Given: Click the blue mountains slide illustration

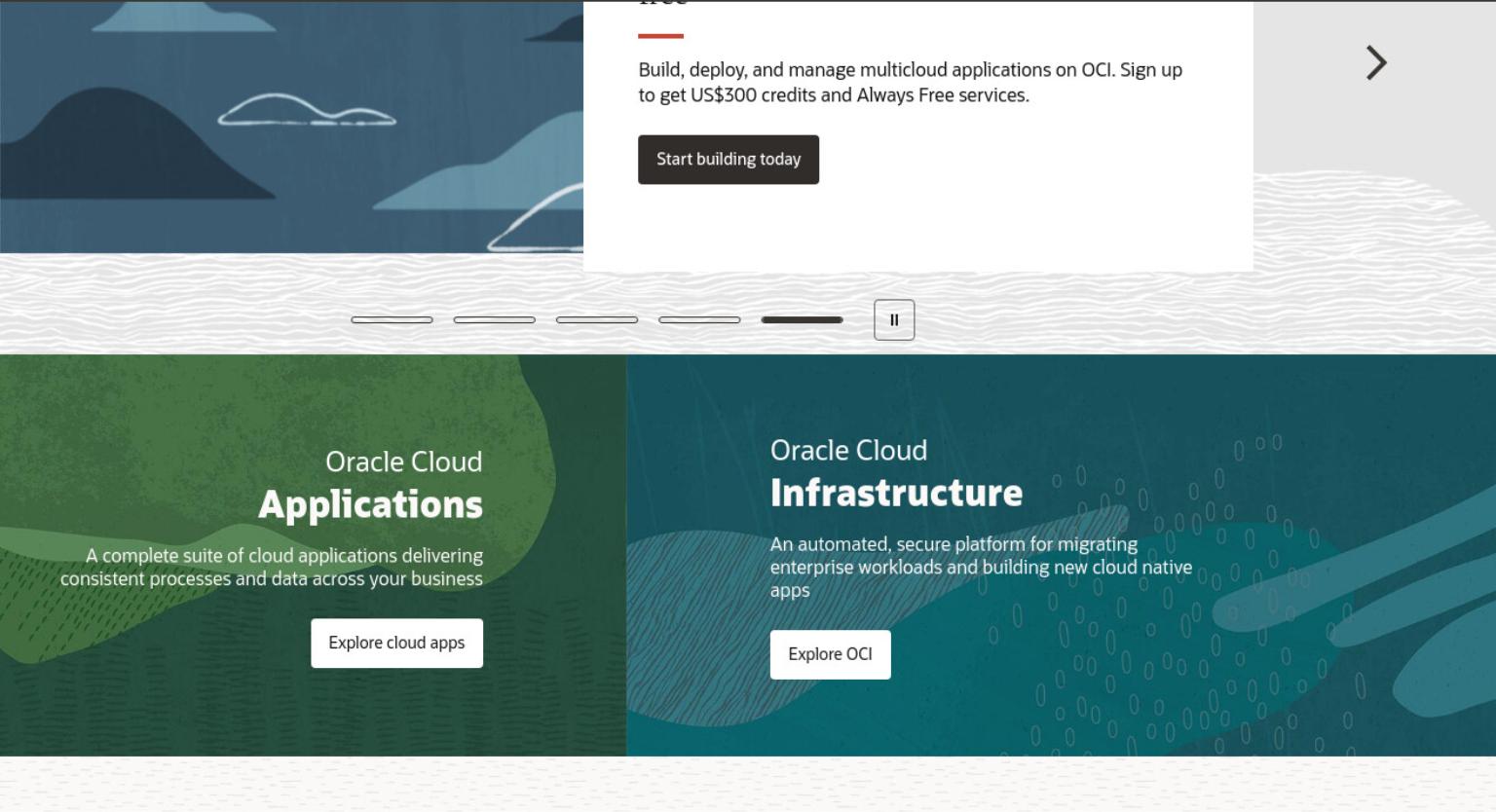Looking at the screenshot, I should pyautogui.click(x=291, y=127).
